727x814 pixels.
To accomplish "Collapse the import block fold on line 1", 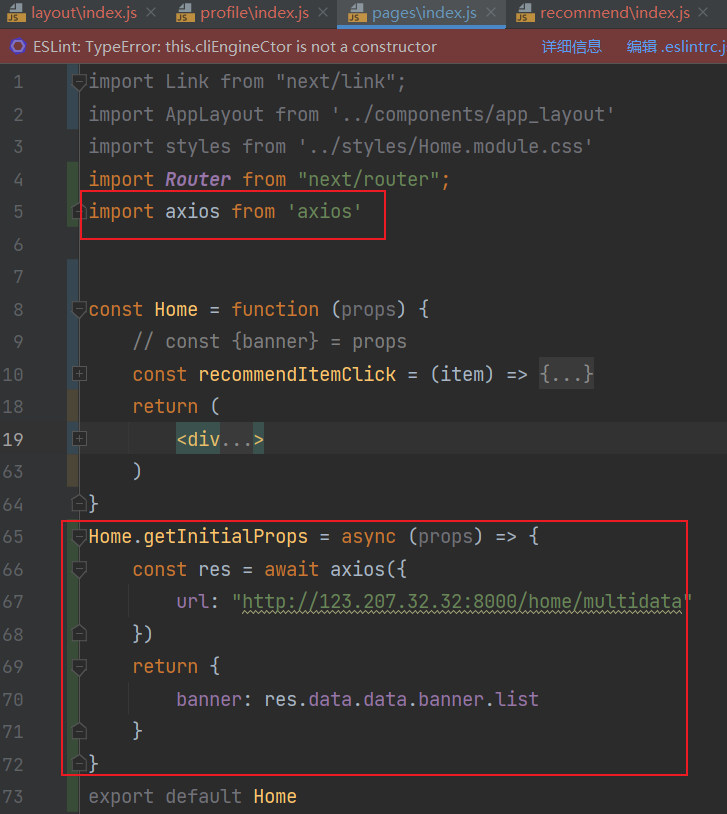I will point(79,82).
